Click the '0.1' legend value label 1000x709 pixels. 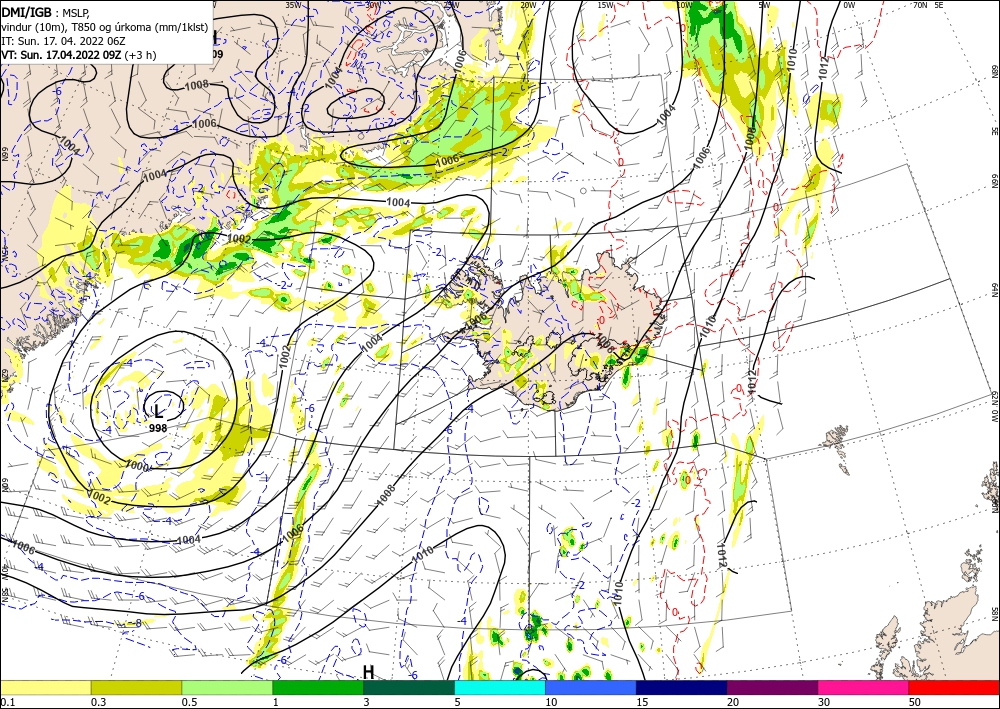tap(6, 702)
